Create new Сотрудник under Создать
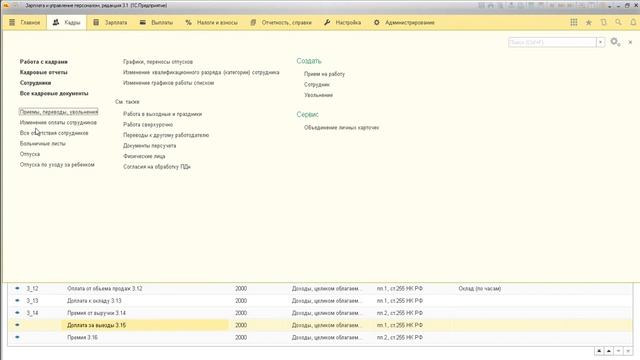Viewport: 640px width, 360px height. [317, 84]
